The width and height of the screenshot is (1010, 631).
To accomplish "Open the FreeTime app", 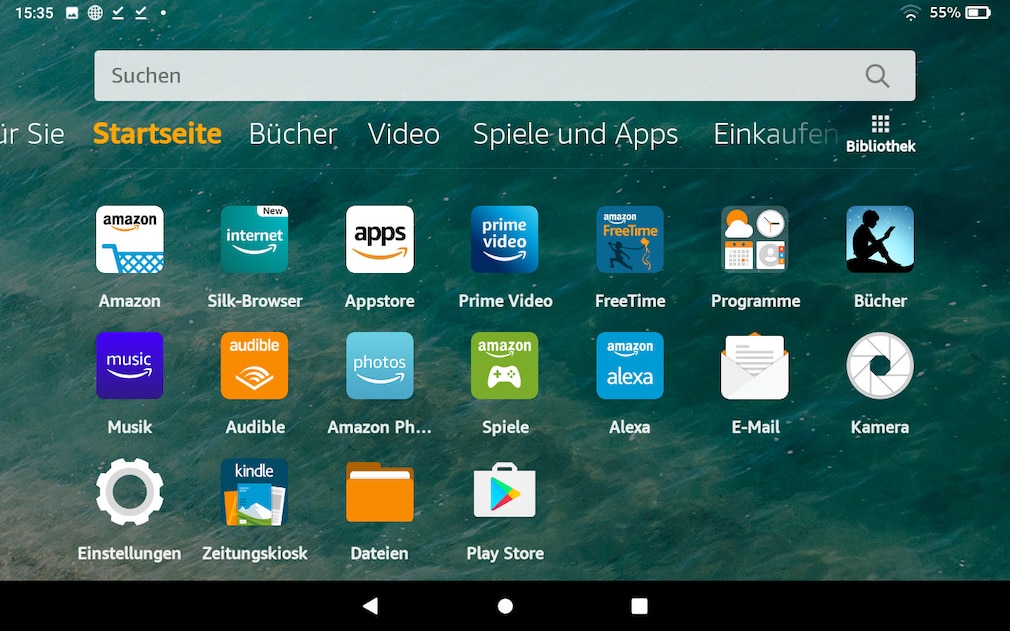I will coord(629,240).
